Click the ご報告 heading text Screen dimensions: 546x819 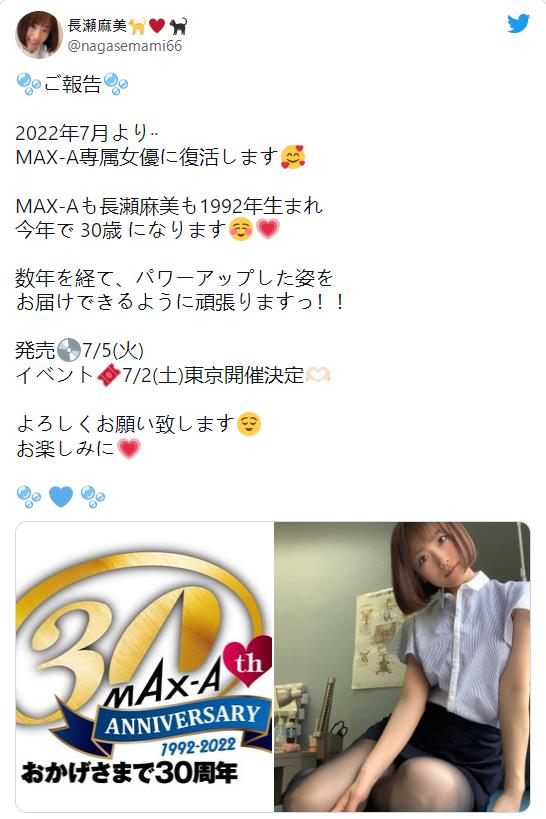tap(73, 84)
